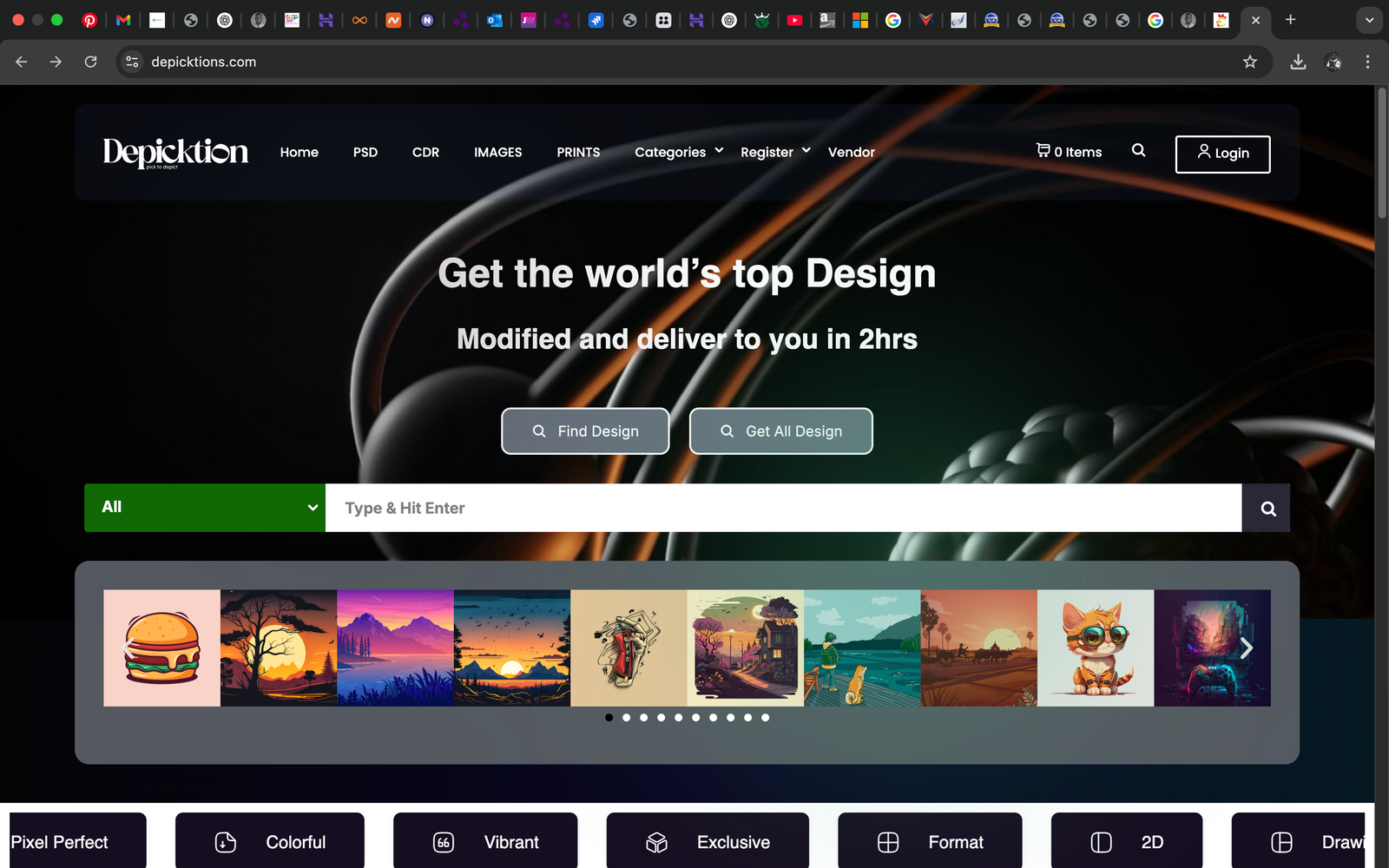Switch to the PSD section
The width and height of the screenshot is (1389, 868).
(x=365, y=152)
